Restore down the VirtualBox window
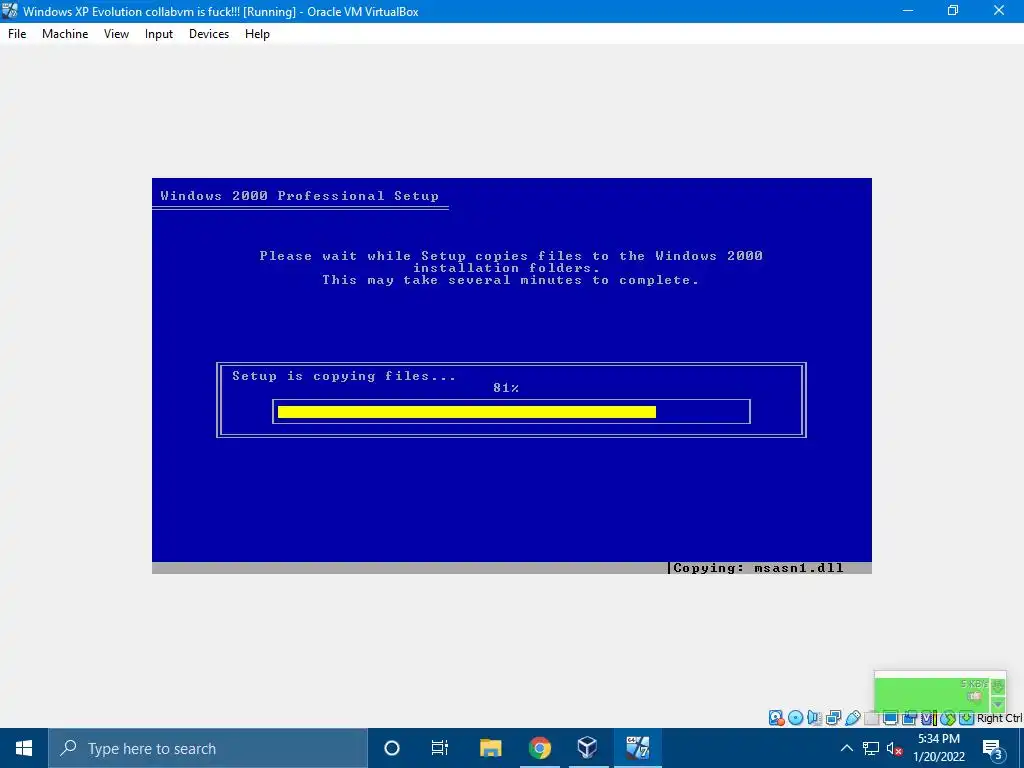 (953, 11)
